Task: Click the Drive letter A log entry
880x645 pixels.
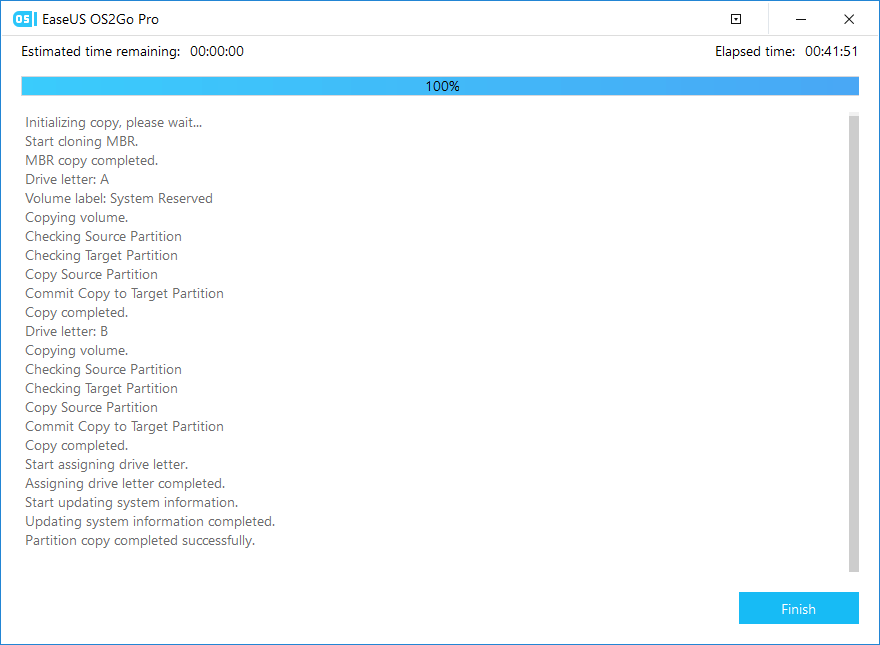Action: pyautogui.click(x=67, y=179)
